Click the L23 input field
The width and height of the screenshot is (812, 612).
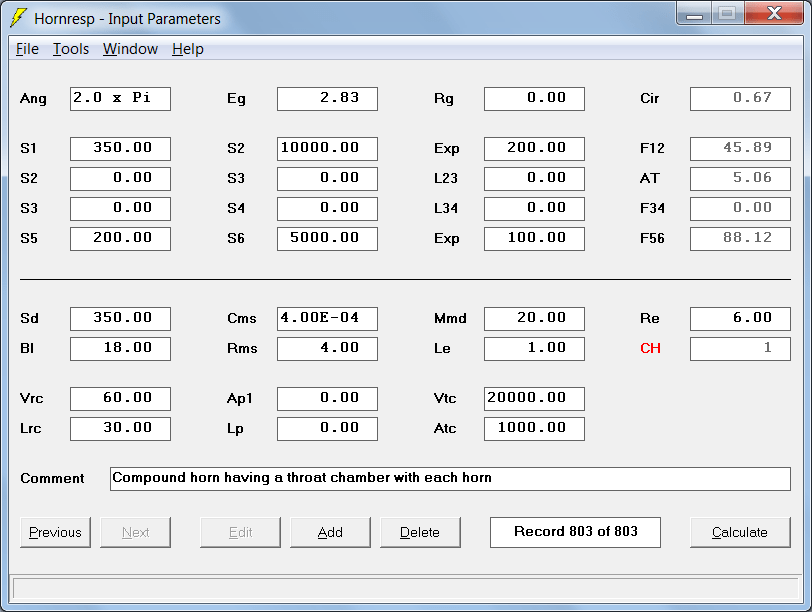534,179
